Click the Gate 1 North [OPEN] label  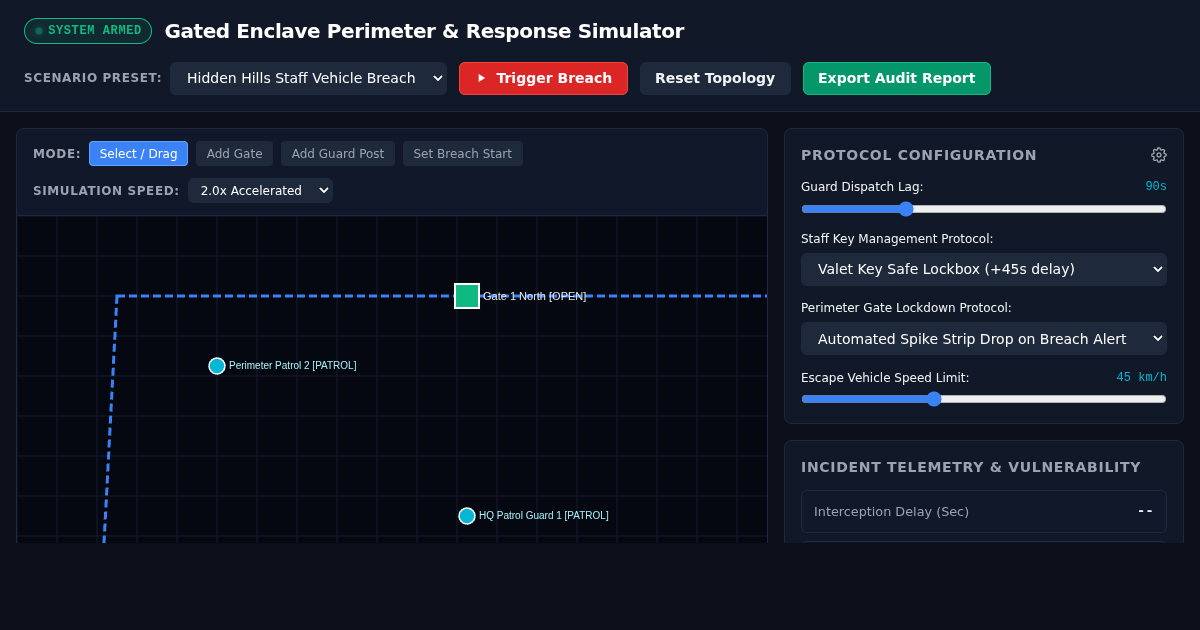click(x=535, y=296)
